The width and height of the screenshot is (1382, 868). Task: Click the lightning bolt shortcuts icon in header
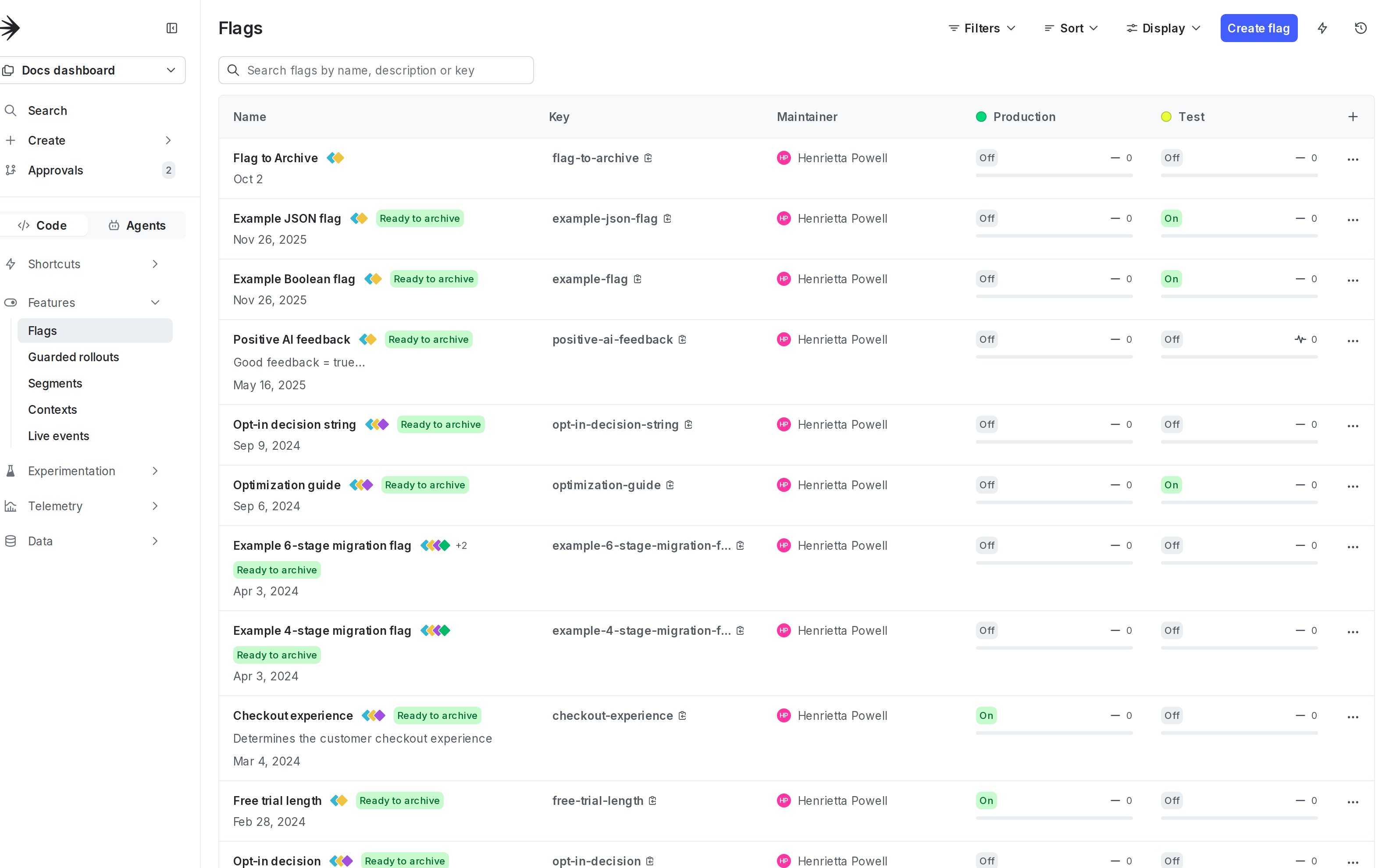coord(1322,28)
